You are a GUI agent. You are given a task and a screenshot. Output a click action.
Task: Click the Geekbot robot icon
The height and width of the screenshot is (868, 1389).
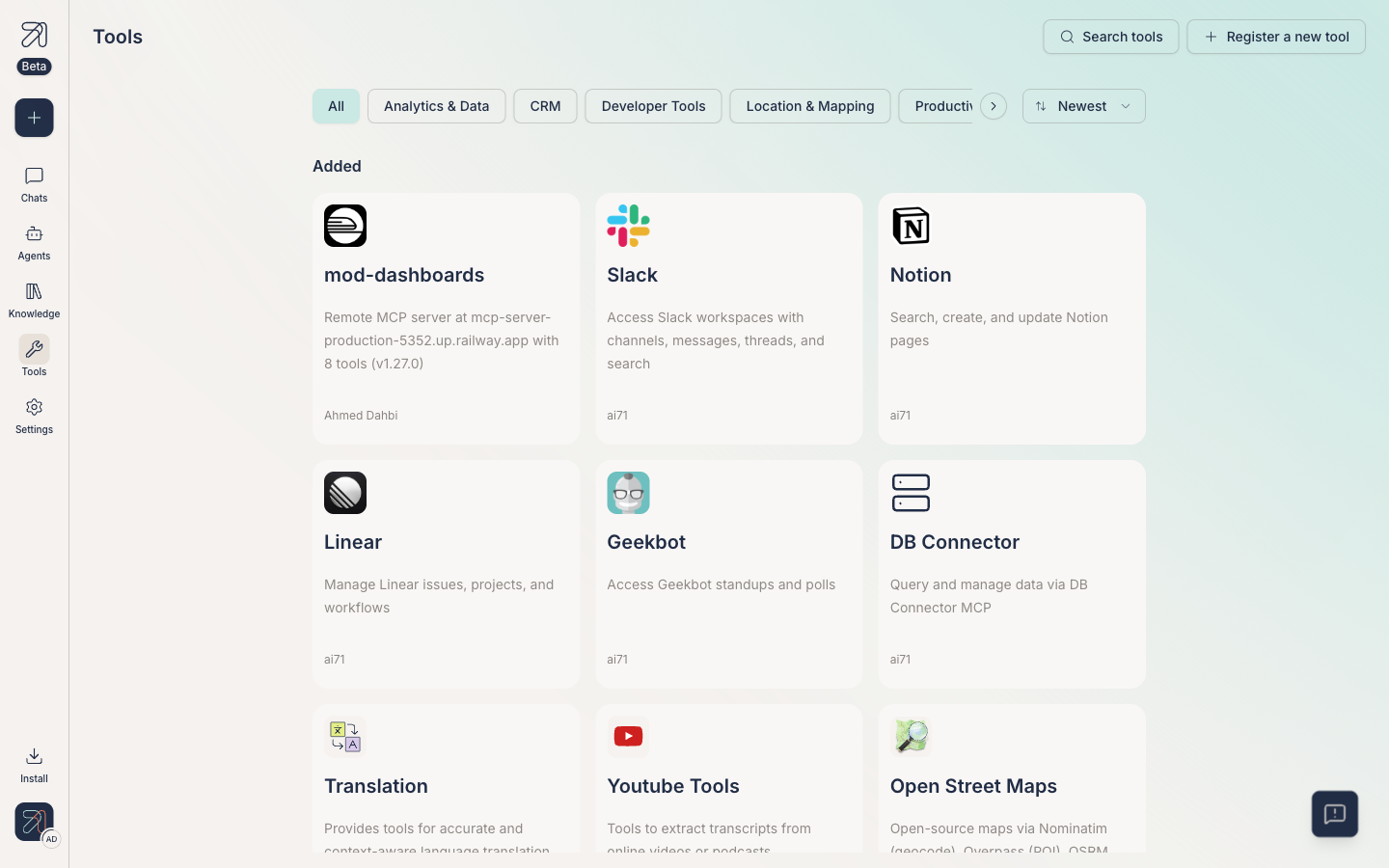coord(628,493)
